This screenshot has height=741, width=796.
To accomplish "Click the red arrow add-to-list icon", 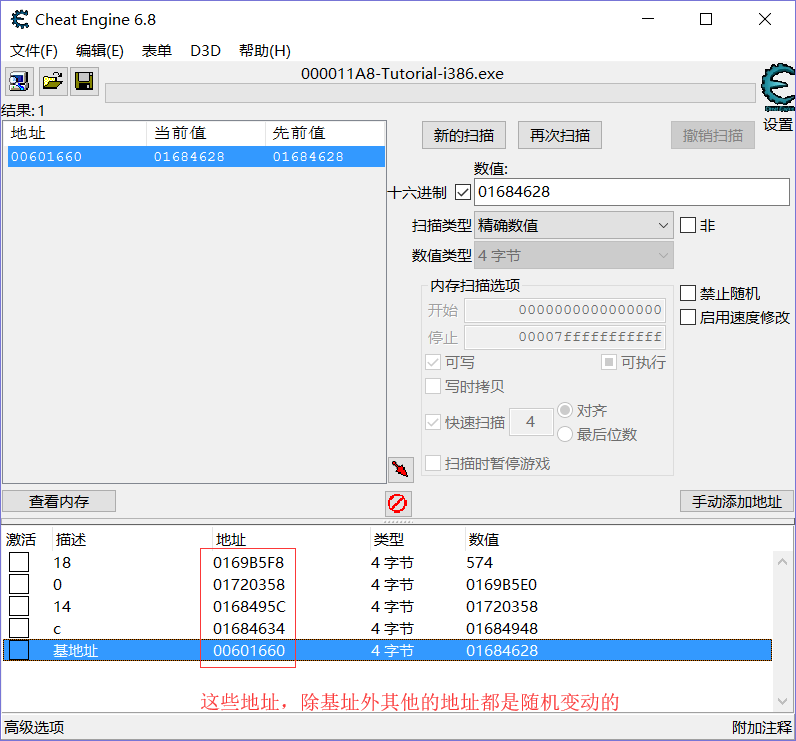I will tap(401, 469).
